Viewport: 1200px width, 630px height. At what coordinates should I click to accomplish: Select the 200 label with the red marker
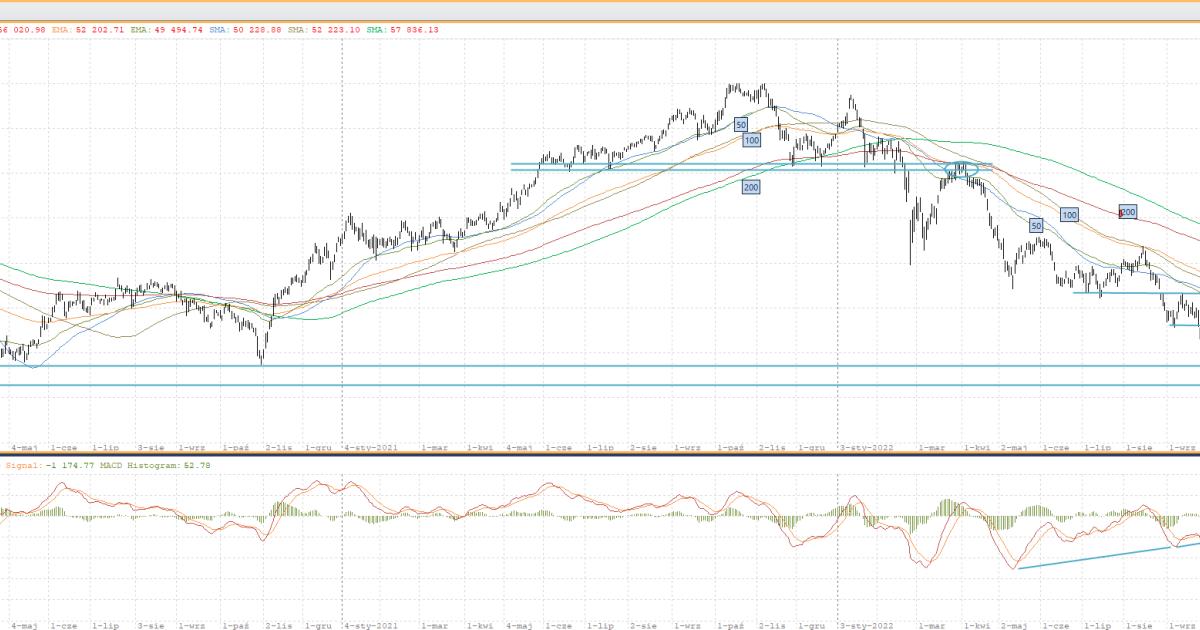coord(1127,212)
